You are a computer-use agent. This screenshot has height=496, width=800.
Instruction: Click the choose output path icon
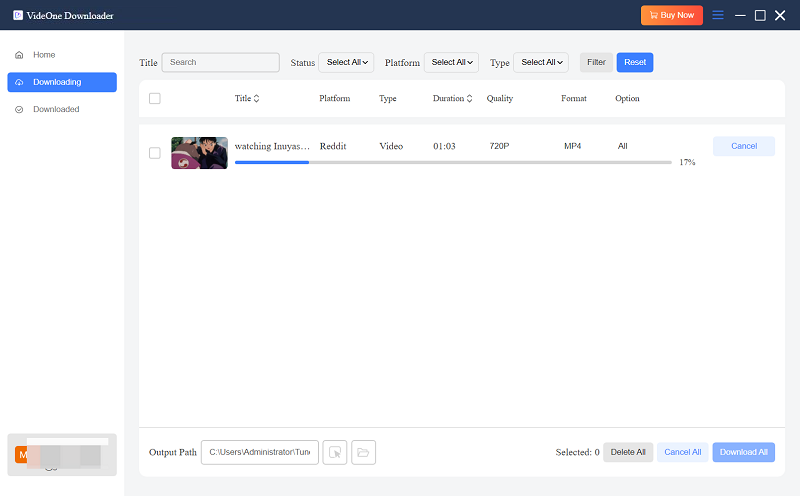[x=335, y=453]
